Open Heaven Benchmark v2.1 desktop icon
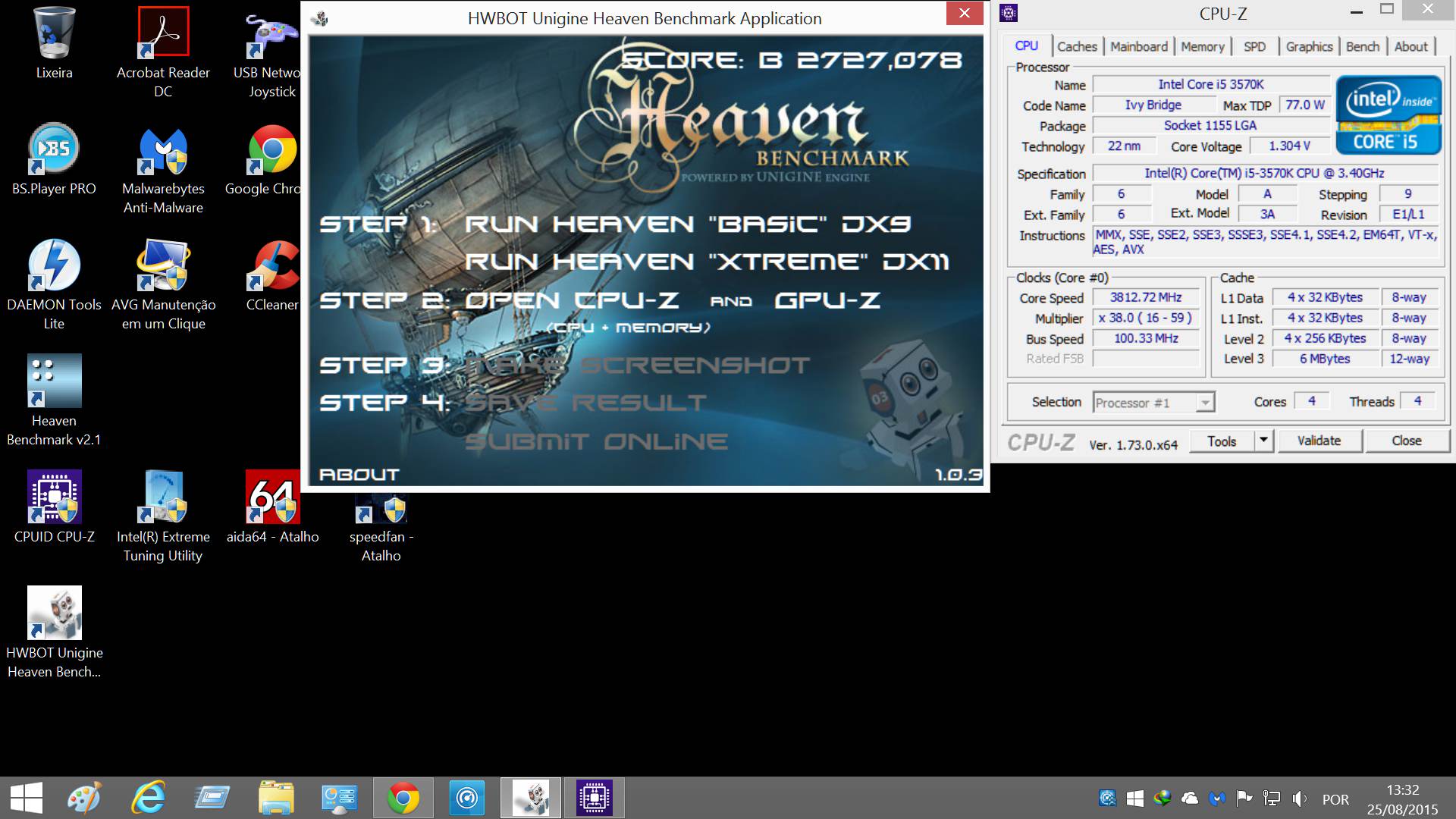Screen dimensions: 1456x819 point(54,400)
